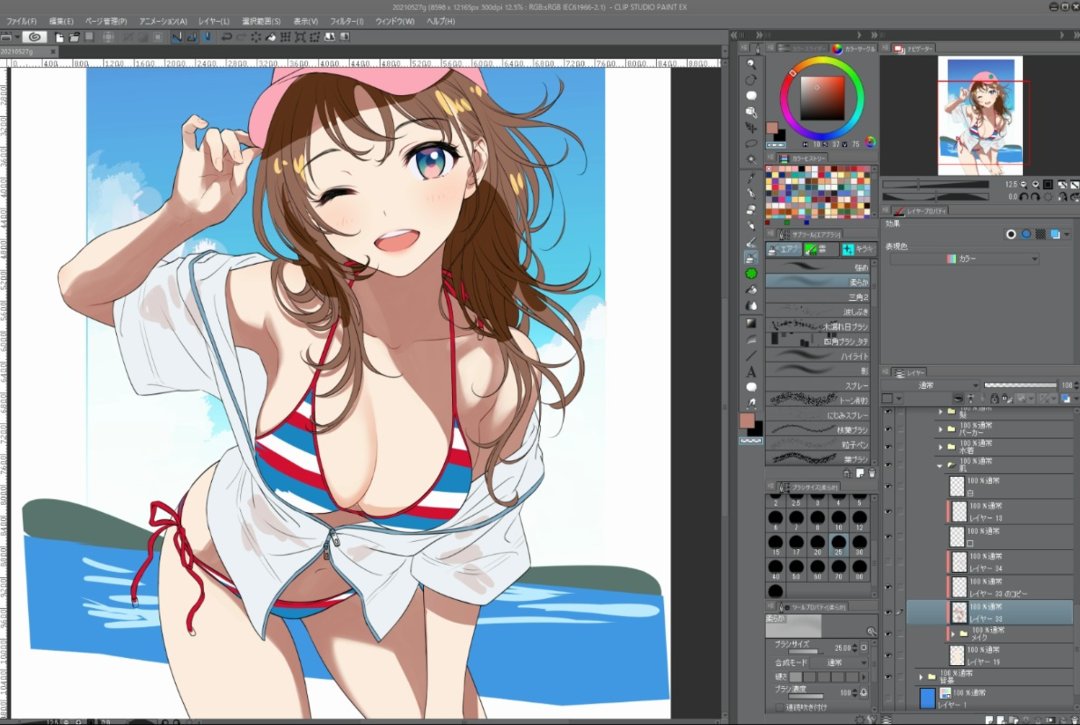This screenshot has height=725, width=1080.
Task: Open the ヘルプ(H) menu
Action: 440,21
